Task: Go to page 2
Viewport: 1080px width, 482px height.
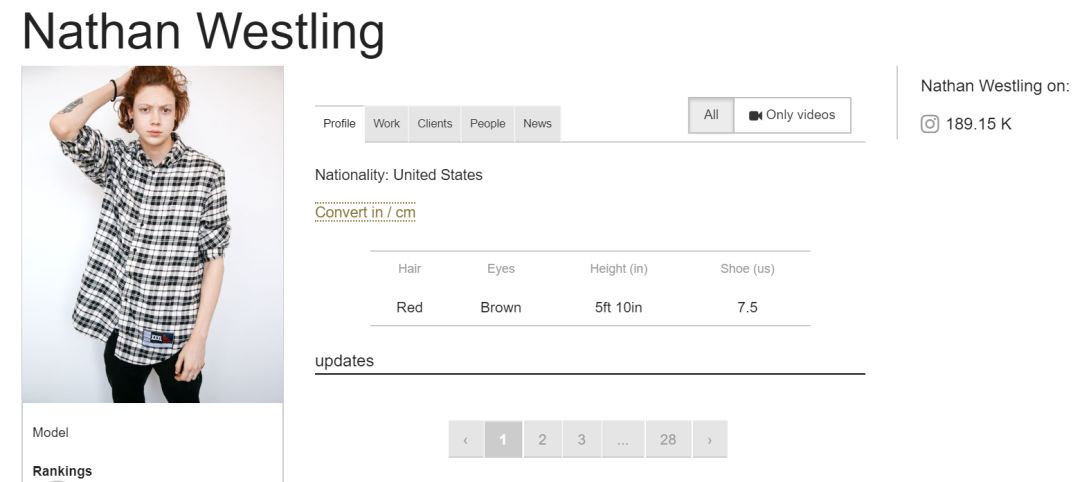Action: 542,440
